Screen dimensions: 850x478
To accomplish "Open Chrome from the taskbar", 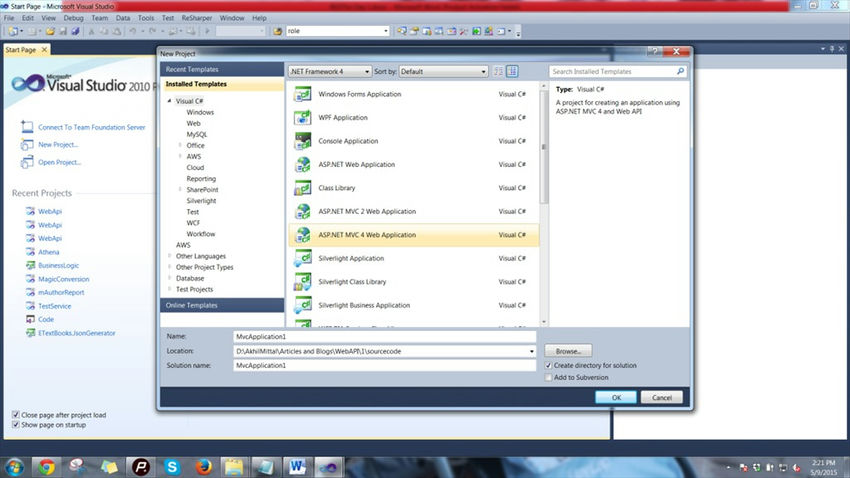I will pyautogui.click(x=46, y=467).
